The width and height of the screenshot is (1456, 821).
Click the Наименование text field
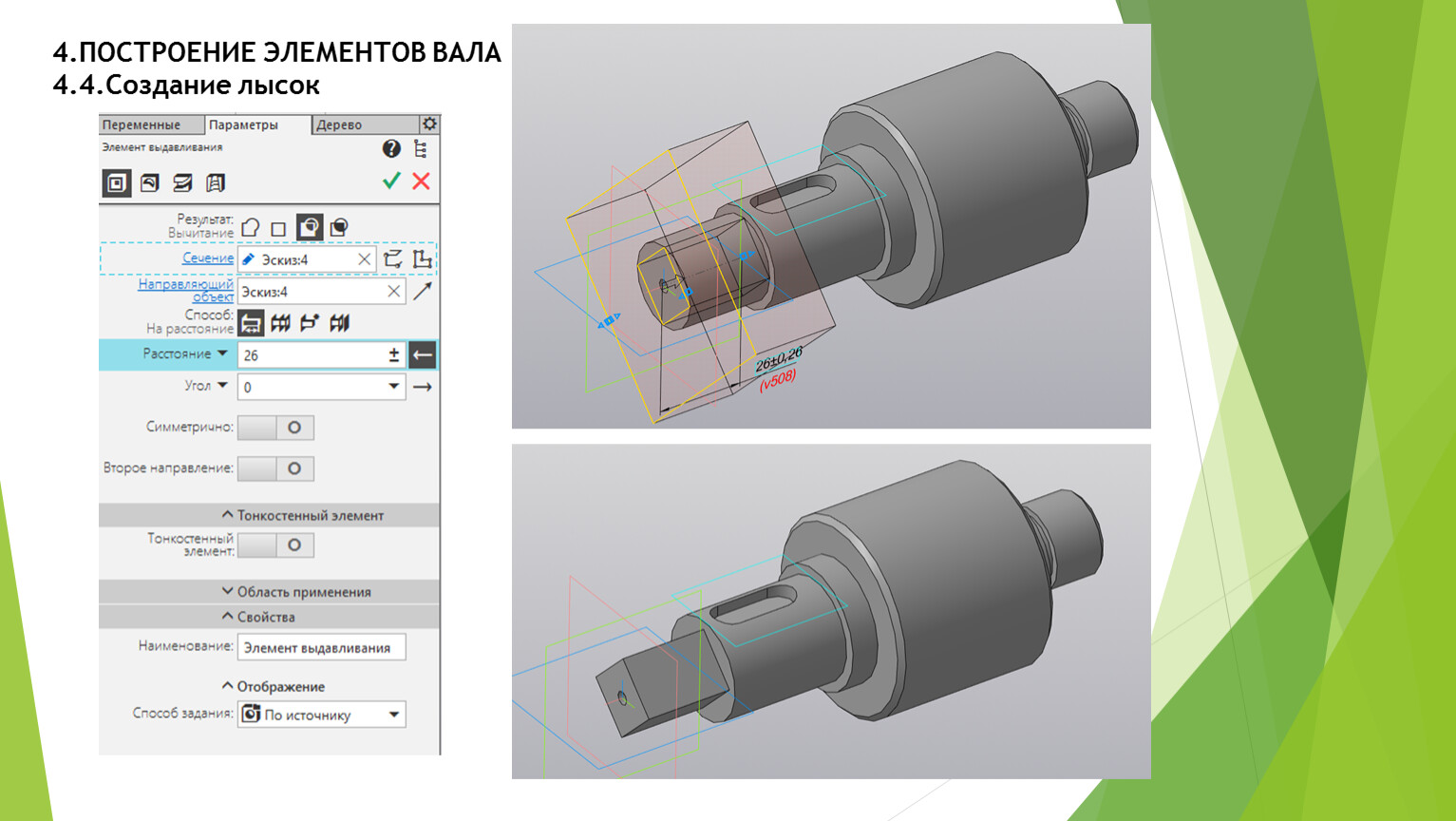tap(321, 647)
